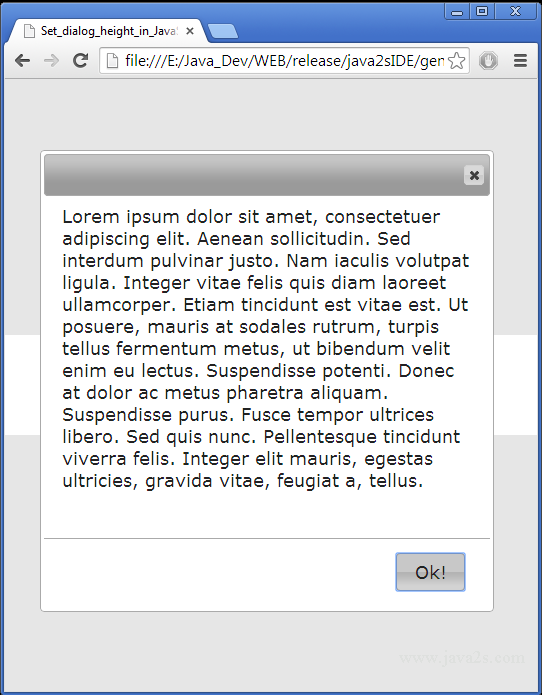Click the Ok! button in the dialog
The image size is (542, 695).
tap(430, 572)
